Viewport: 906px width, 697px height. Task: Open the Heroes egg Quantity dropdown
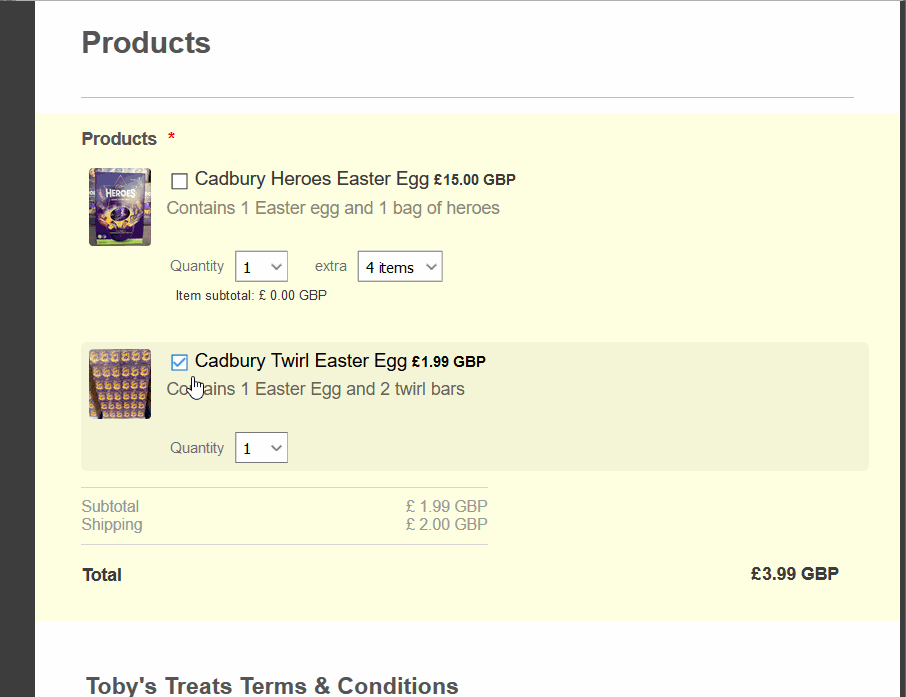(261, 267)
